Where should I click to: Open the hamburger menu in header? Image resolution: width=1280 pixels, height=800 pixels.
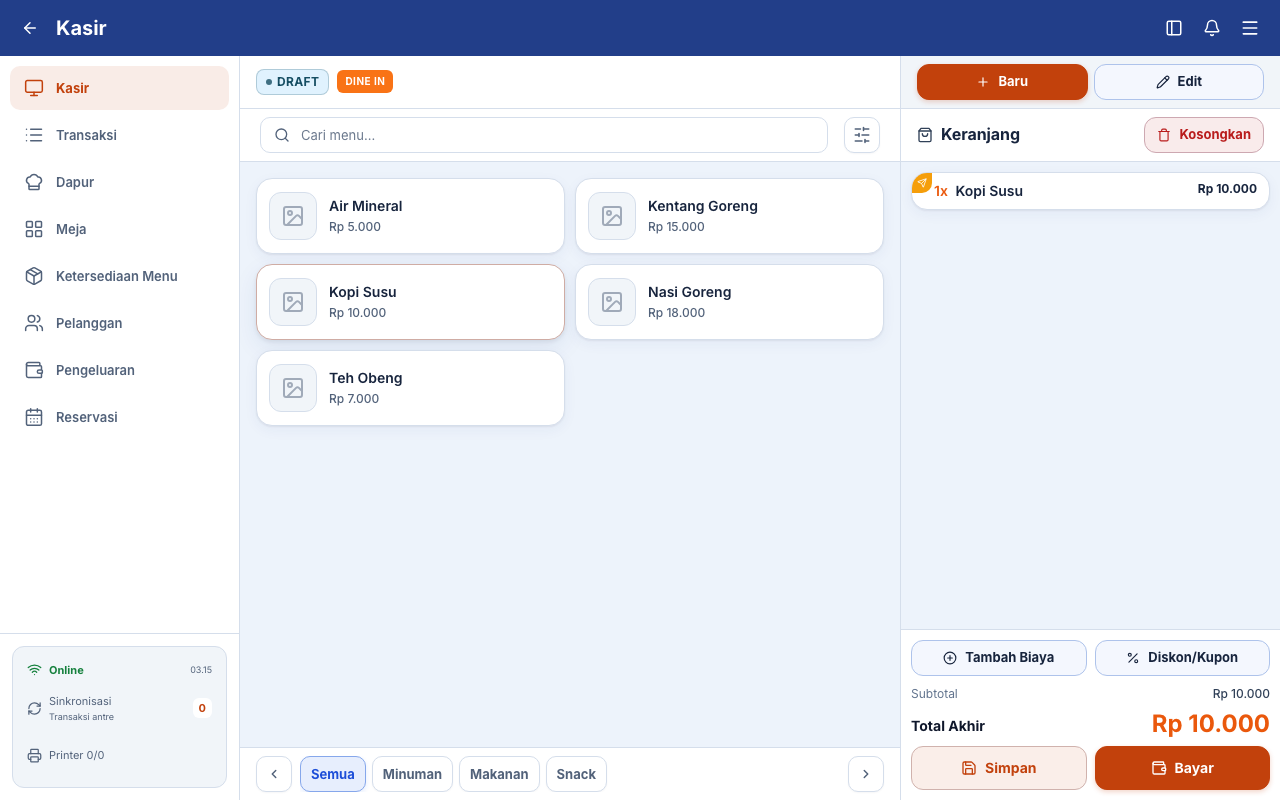point(1250,28)
